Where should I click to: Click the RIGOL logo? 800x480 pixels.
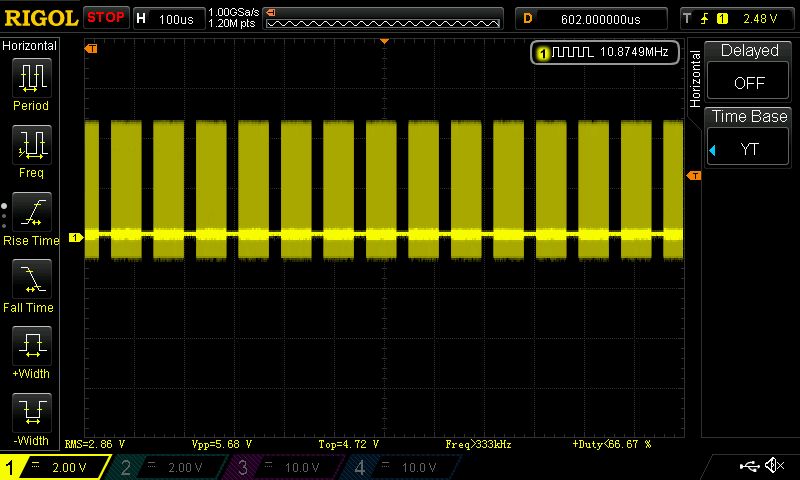coord(41,18)
